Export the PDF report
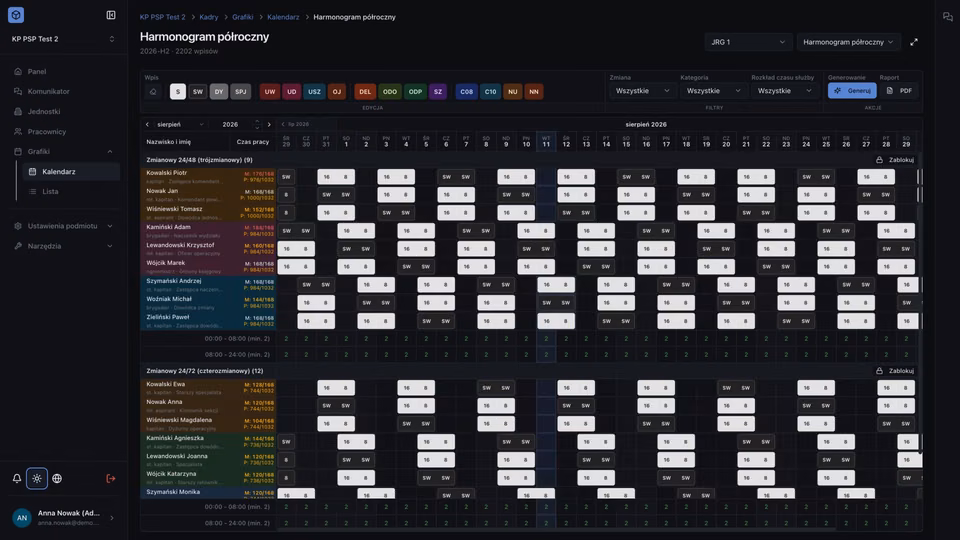The image size is (960, 540). 899,91
